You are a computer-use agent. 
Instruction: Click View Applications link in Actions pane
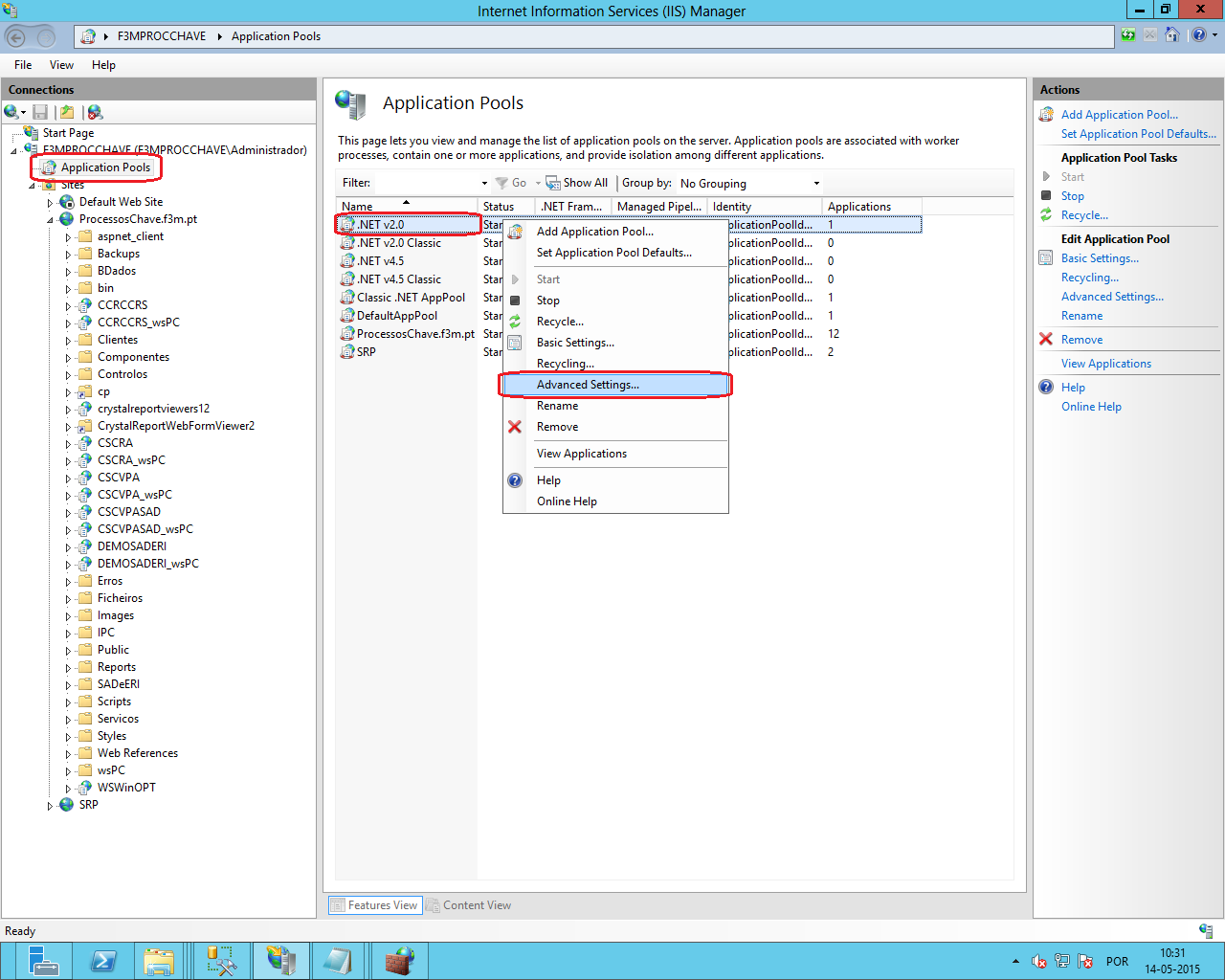click(1106, 364)
